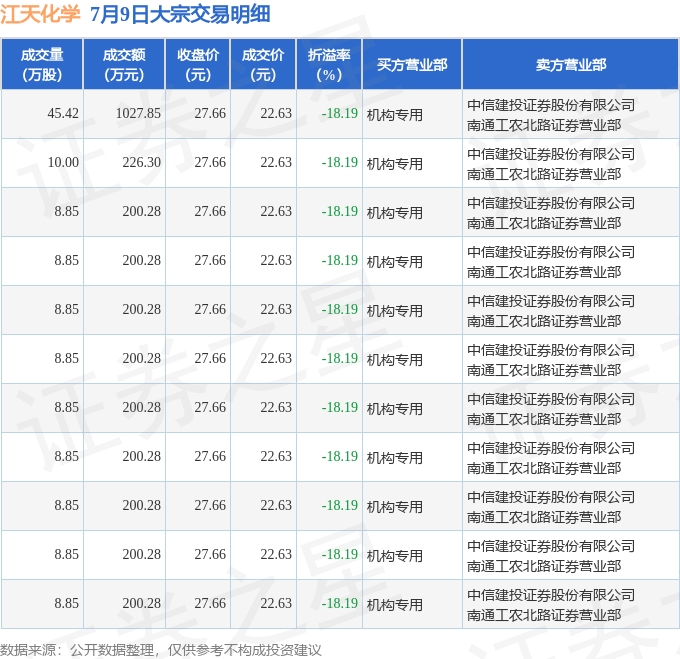Click the 成交额(万元) column header

124,65
